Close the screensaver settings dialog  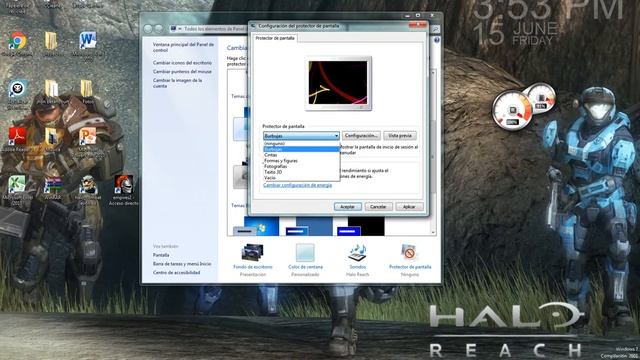point(418,25)
